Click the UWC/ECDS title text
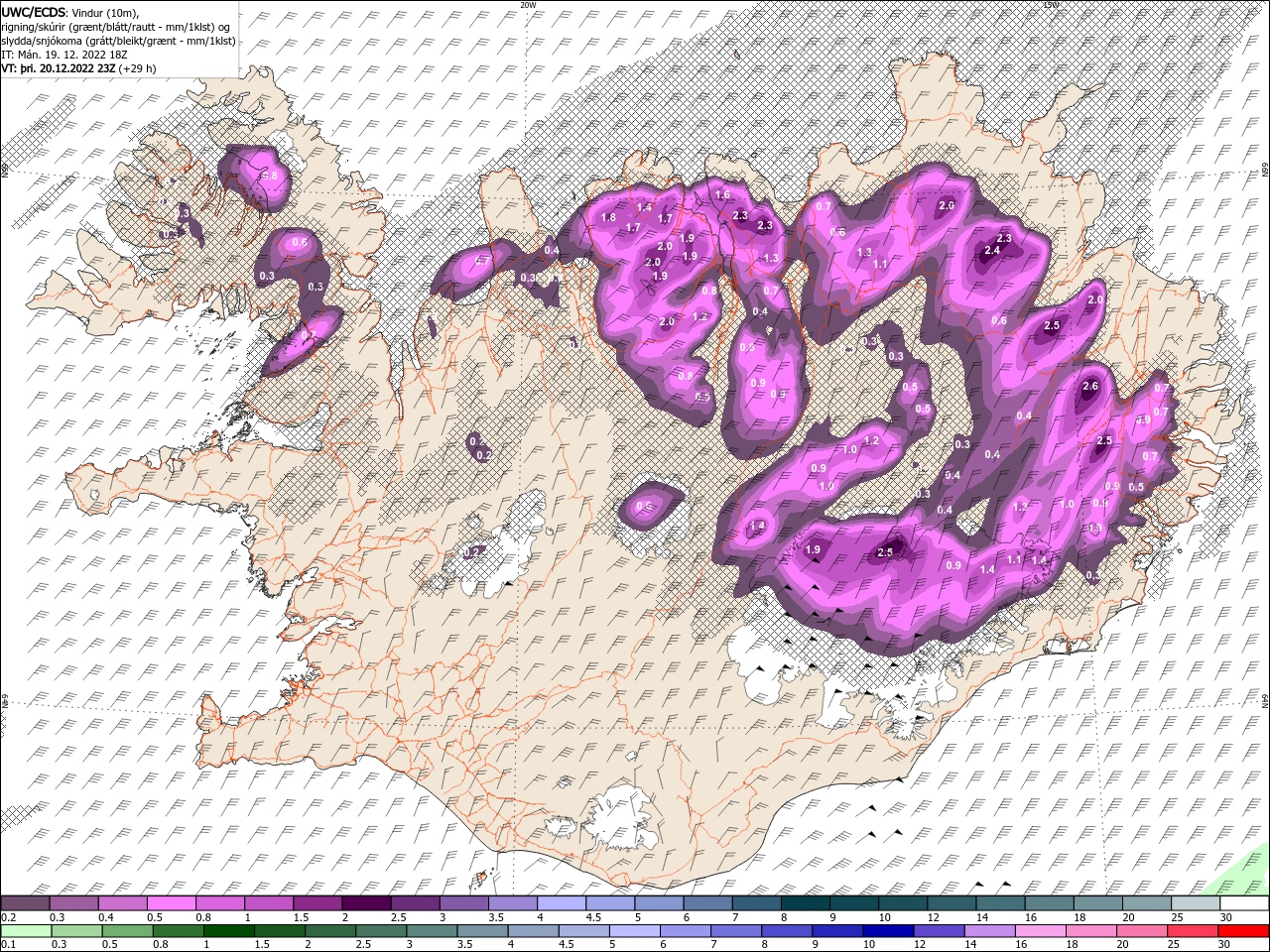Viewport: 1270px width, 952px height. [x=34, y=13]
